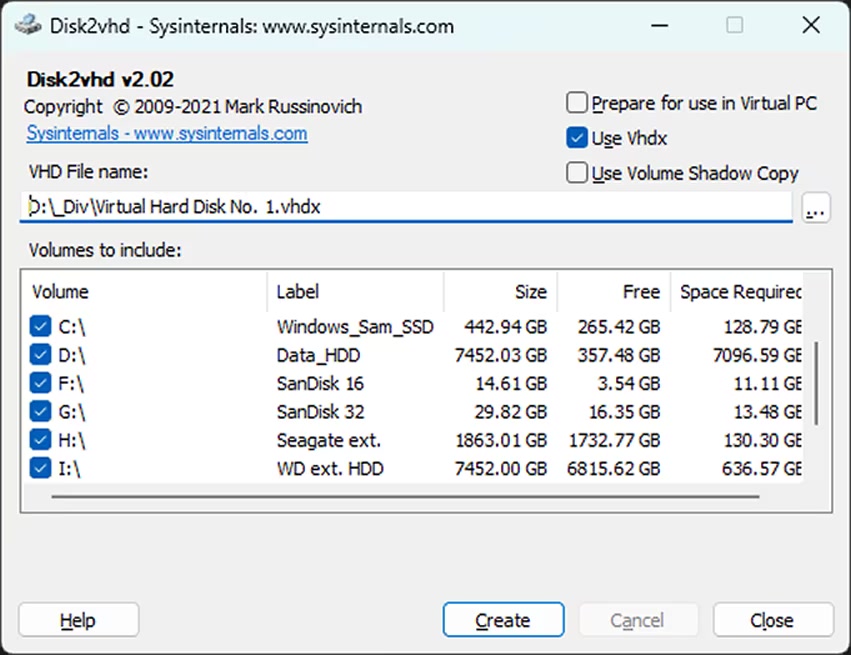Open Help for Disk2vhd
The image size is (851, 655).
(x=78, y=620)
